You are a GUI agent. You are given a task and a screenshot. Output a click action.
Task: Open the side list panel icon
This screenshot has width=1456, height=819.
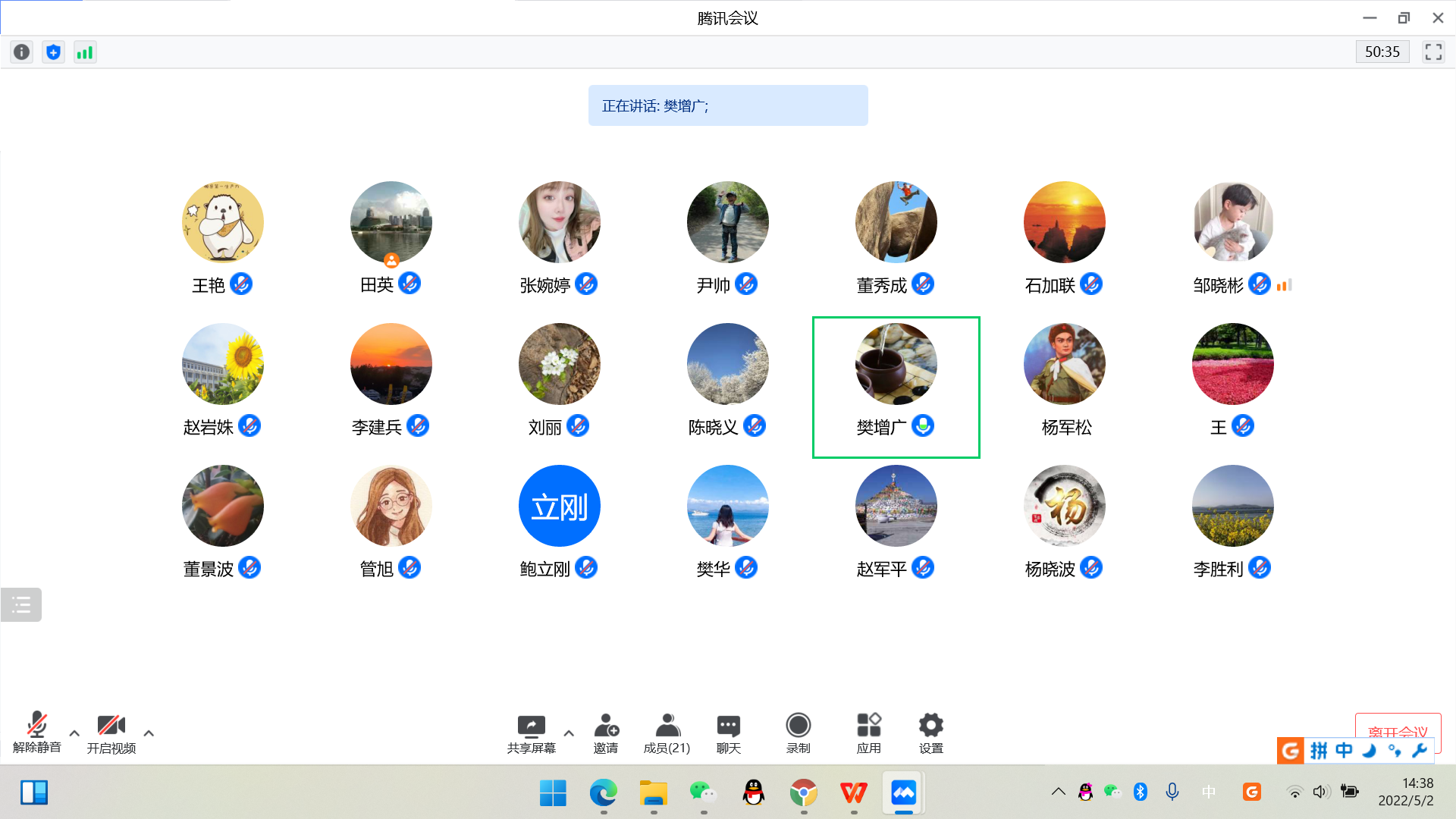click(21, 604)
